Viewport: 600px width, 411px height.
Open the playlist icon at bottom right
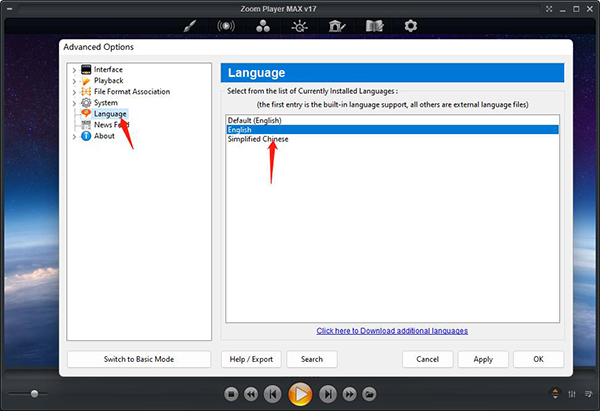coord(587,393)
